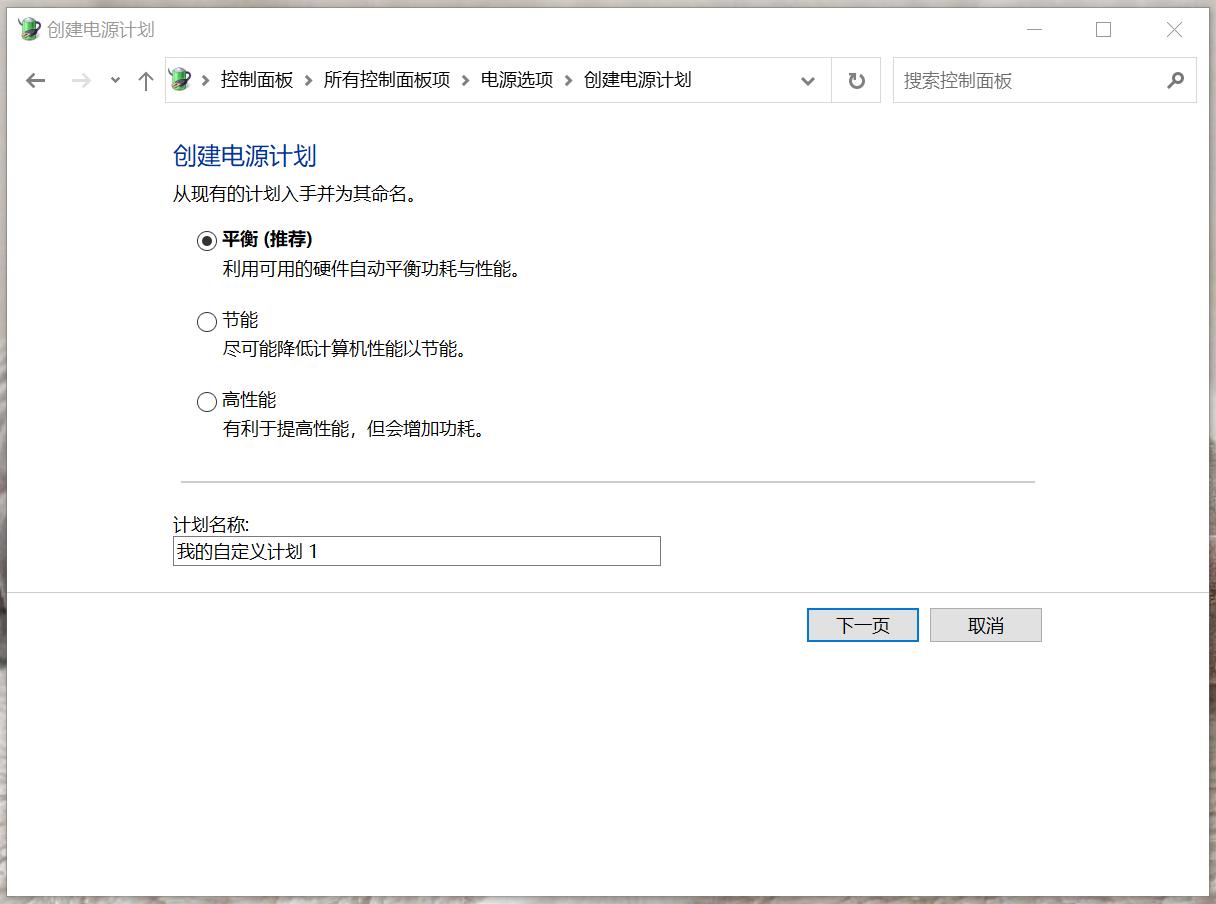1216x904 pixels.
Task: Select the 节能 power plan option
Action: [207, 321]
